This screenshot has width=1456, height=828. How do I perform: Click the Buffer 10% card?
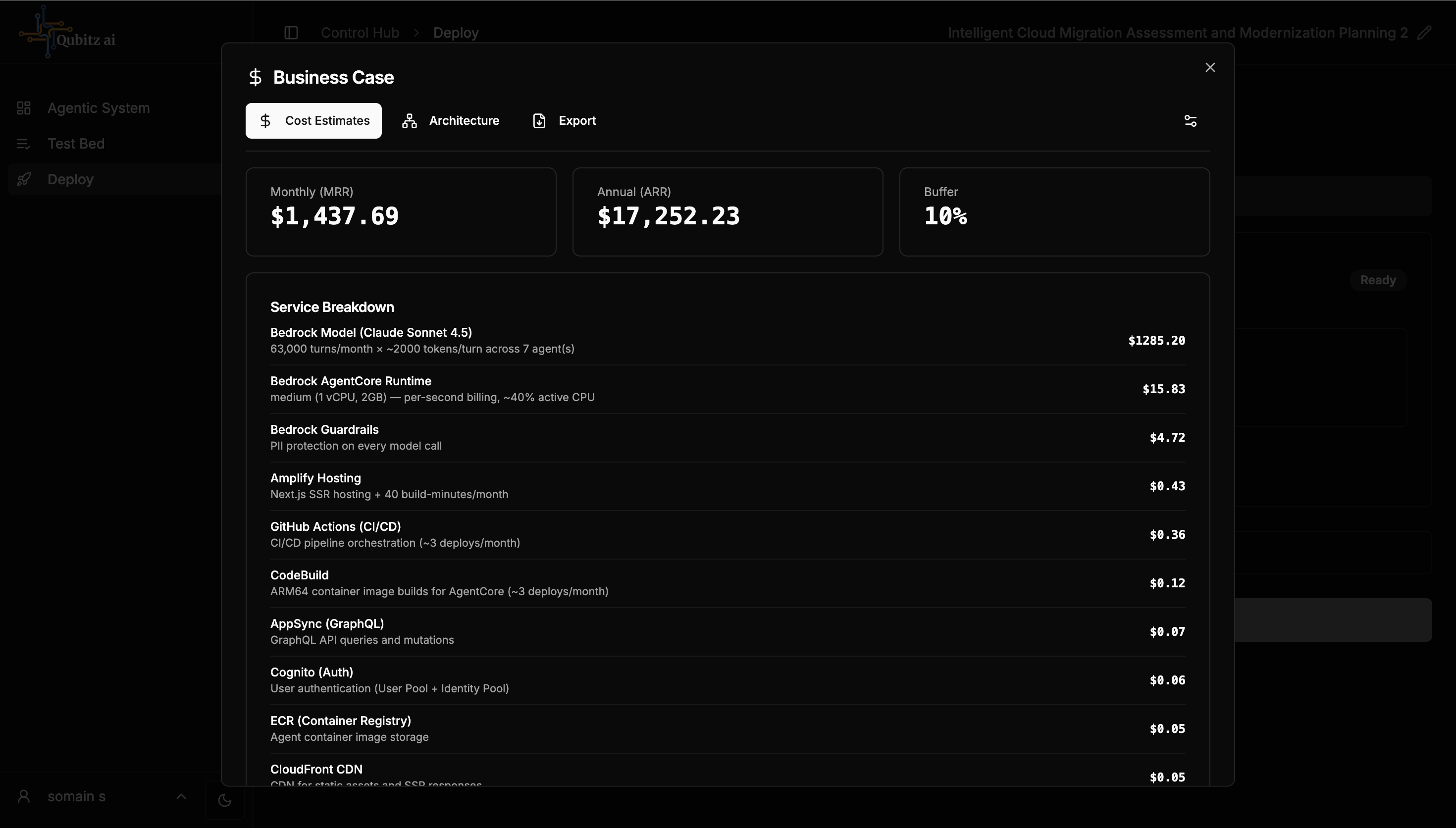coord(1054,211)
